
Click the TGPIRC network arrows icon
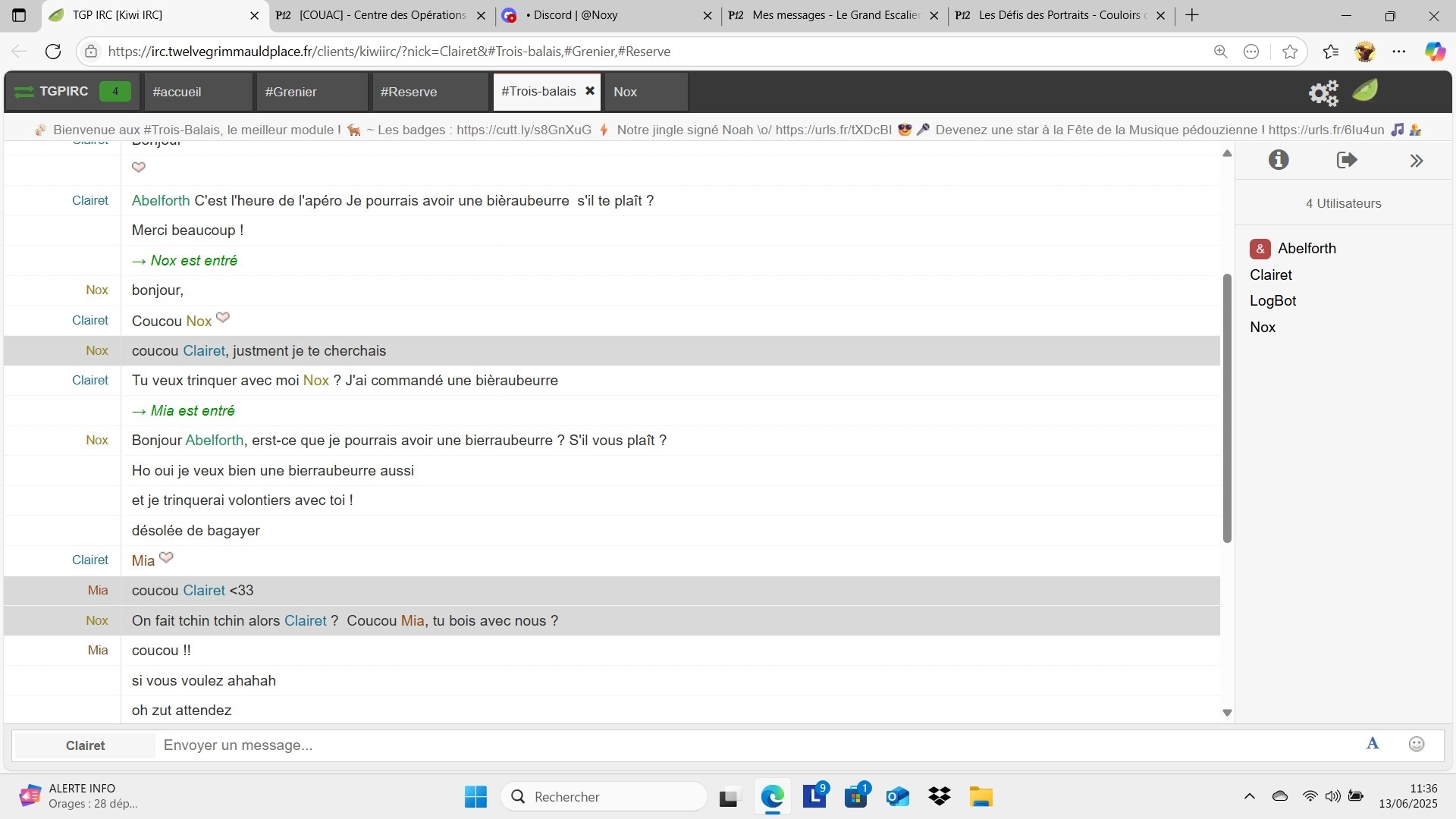(x=24, y=92)
